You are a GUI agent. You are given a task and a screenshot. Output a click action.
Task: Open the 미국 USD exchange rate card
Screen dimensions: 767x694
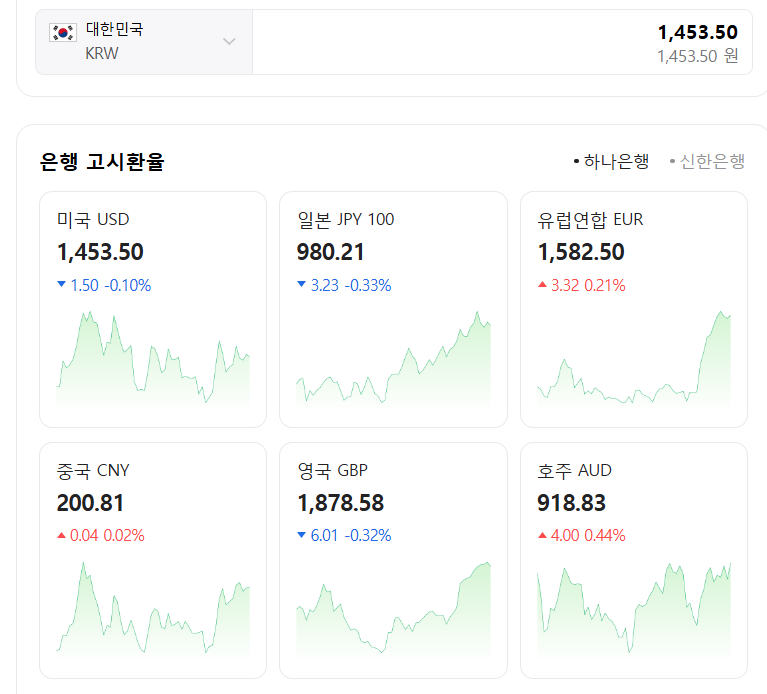pyautogui.click(x=153, y=310)
